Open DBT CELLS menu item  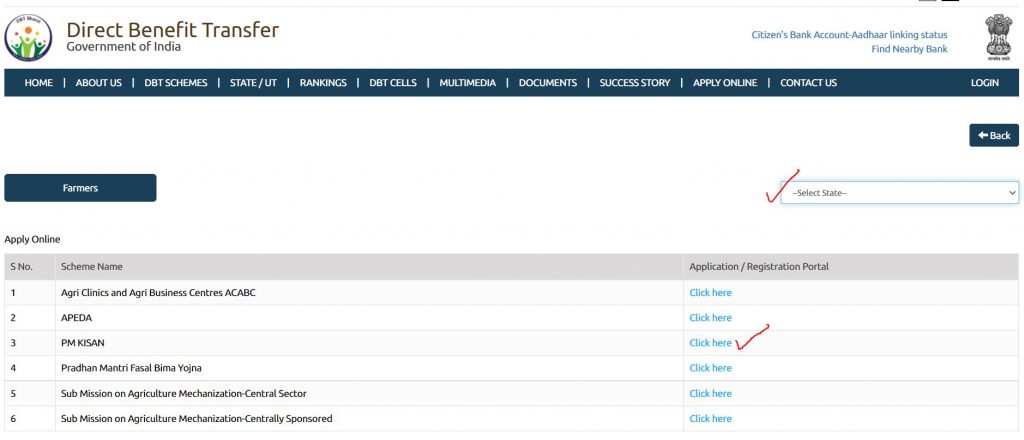[393, 83]
